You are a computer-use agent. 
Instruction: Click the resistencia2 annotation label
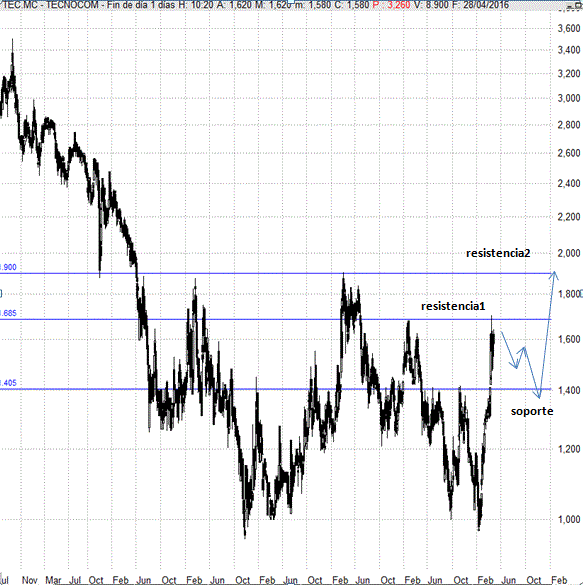[x=498, y=253]
